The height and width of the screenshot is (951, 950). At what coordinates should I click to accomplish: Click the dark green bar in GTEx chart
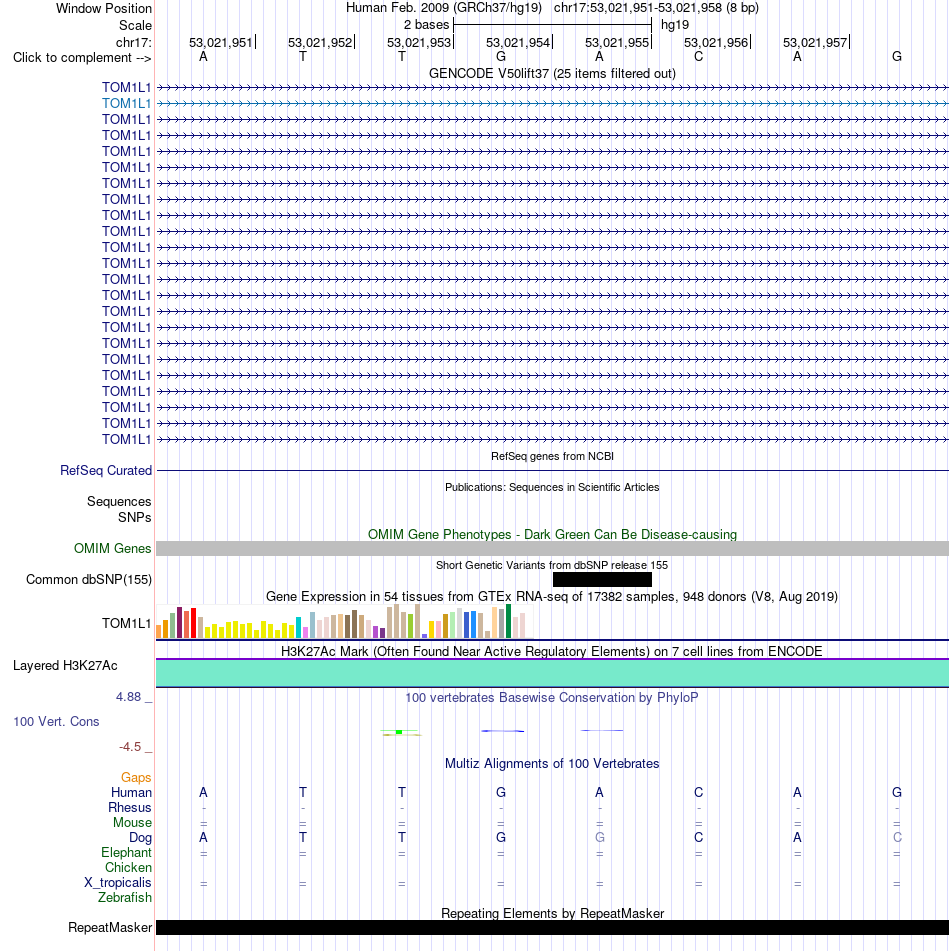pyautogui.click(x=508, y=621)
